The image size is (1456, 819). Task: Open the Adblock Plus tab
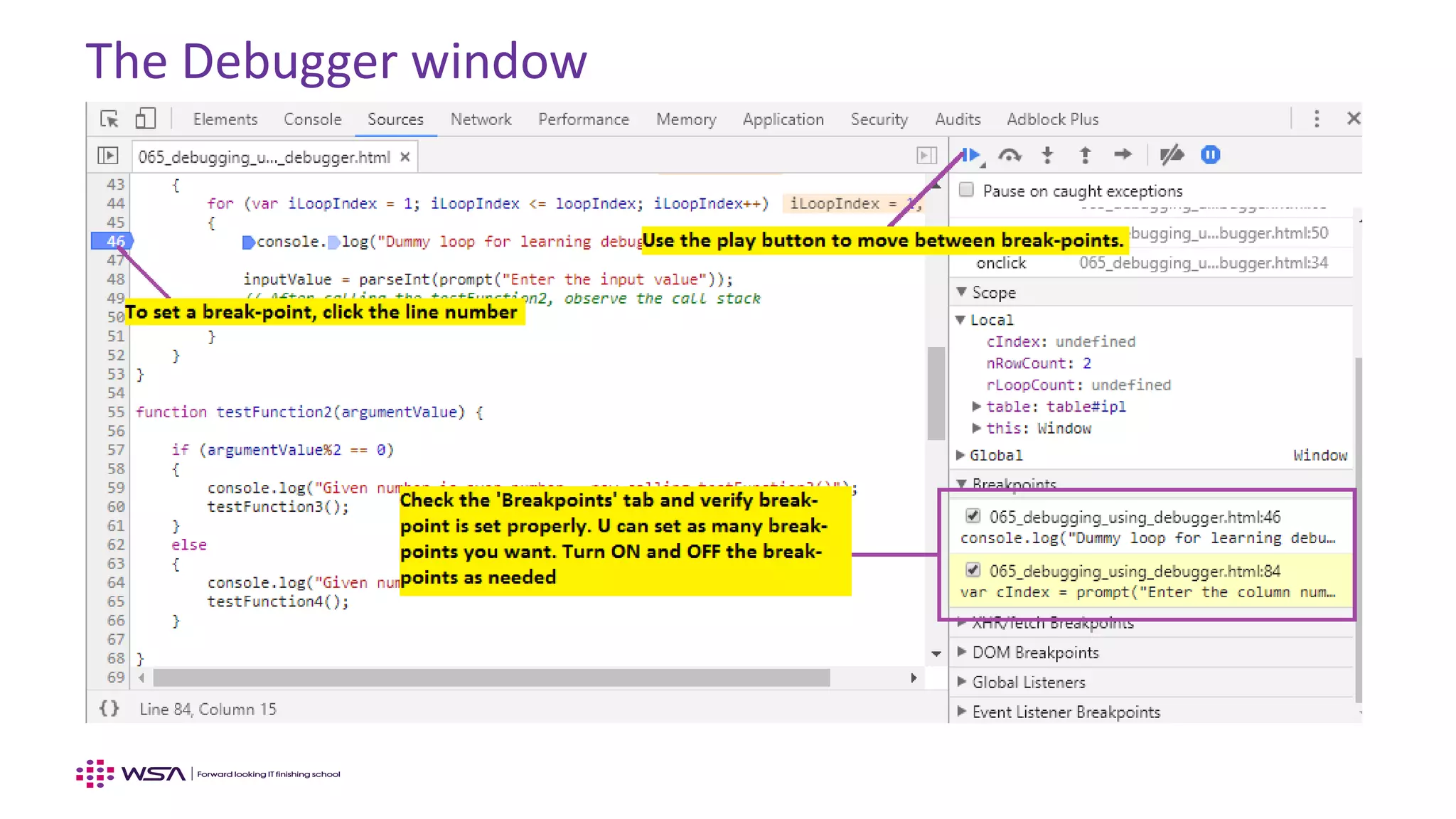(x=1052, y=119)
